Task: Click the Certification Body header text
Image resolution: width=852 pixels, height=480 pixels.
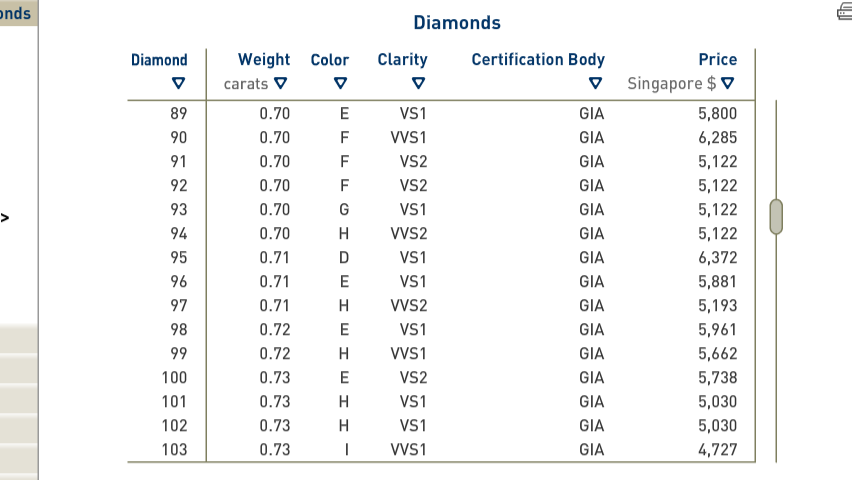Action: click(x=538, y=60)
